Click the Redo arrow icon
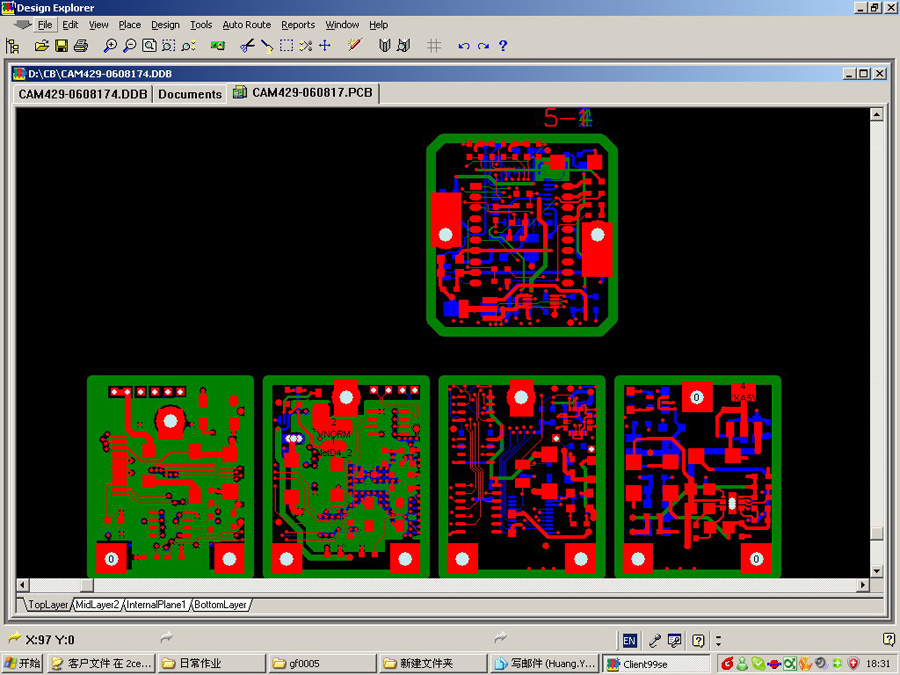Screen dimensions: 900x675 tap(483, 46)
